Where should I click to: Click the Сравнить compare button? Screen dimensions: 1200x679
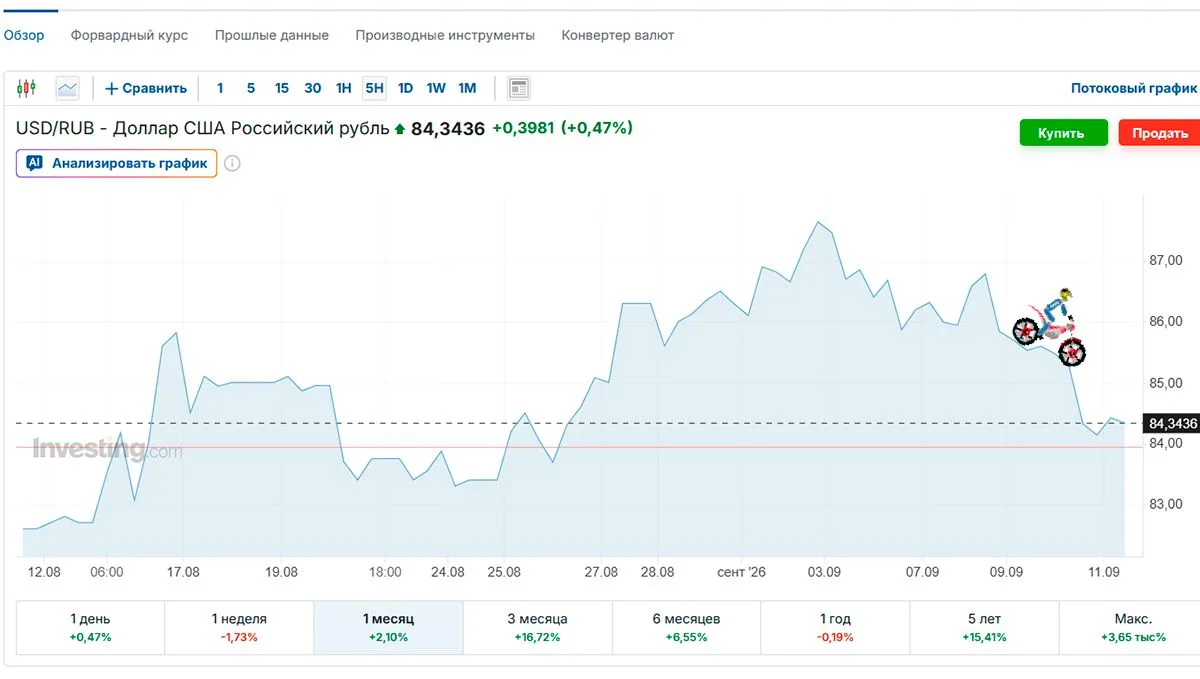pyautogui.click(x=146, y=88)
